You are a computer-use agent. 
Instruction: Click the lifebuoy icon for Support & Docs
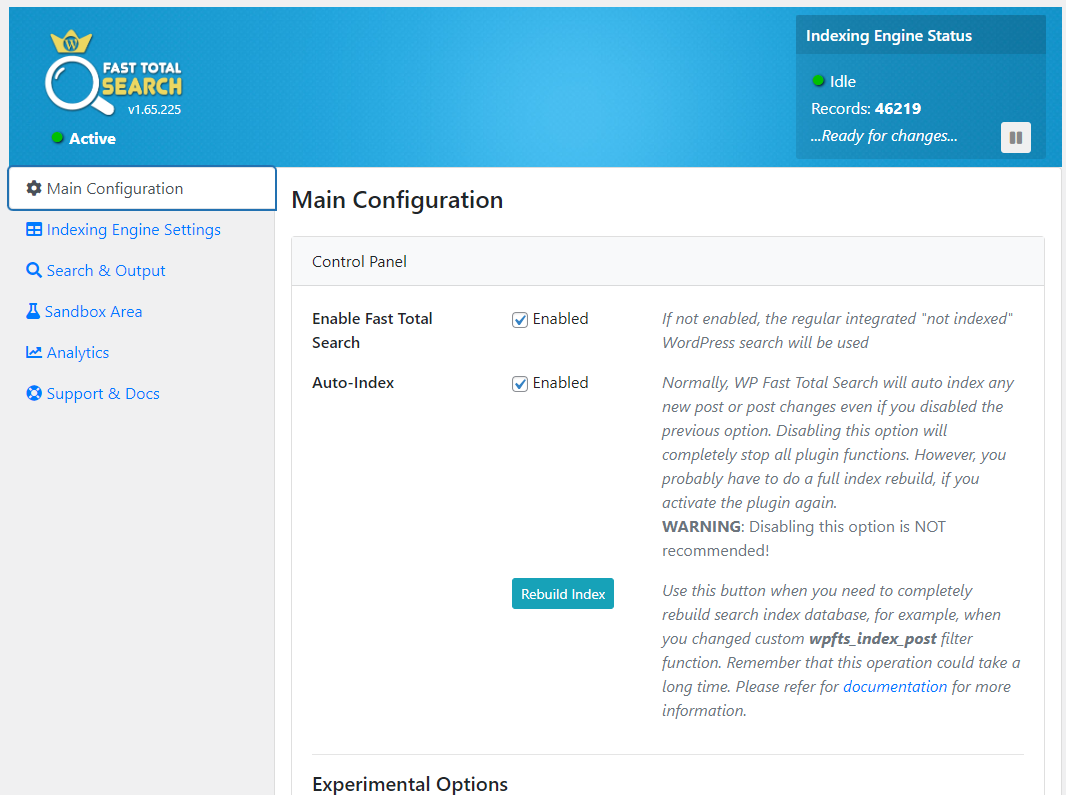click(34, 393)
